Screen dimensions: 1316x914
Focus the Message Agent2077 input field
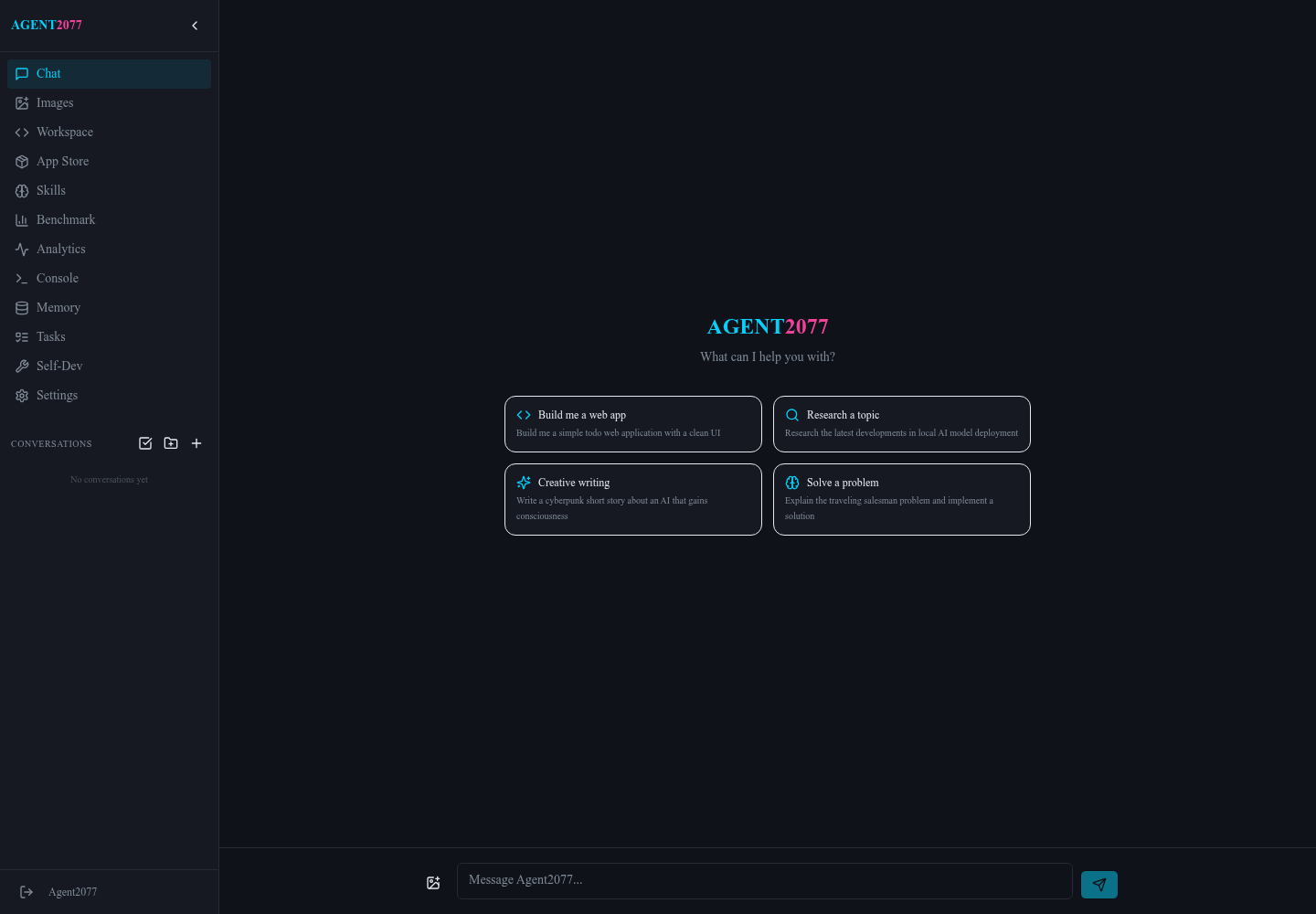click(765, 881)
